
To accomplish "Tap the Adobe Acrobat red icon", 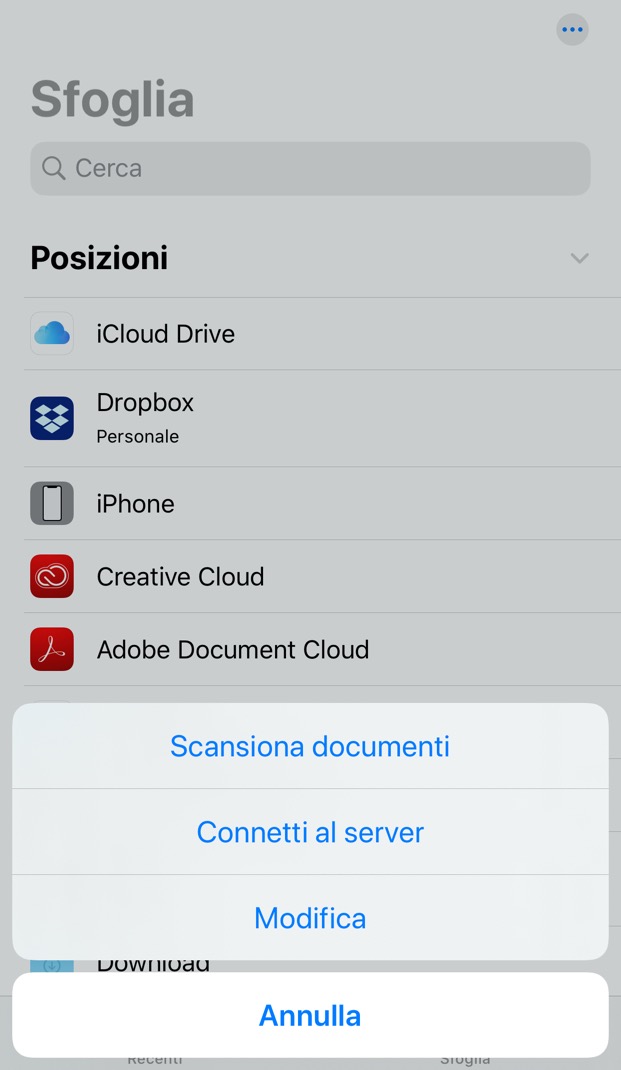I will point(52,649).
